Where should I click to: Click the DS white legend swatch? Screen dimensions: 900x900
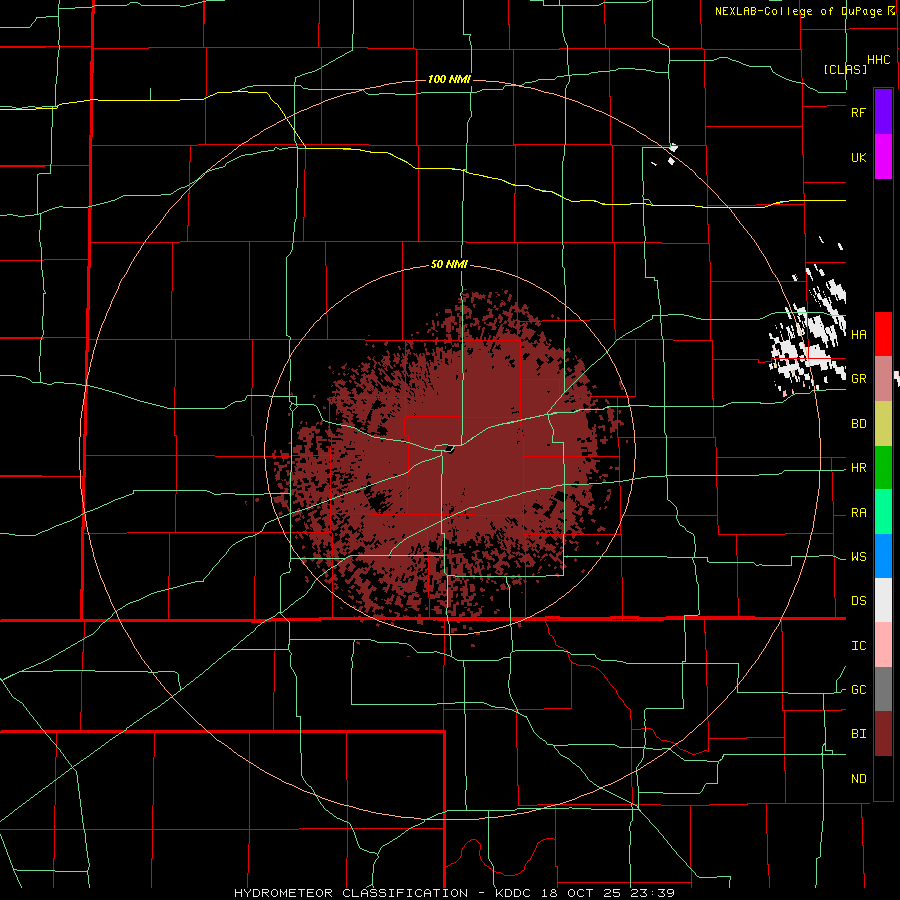click(883, 600)
